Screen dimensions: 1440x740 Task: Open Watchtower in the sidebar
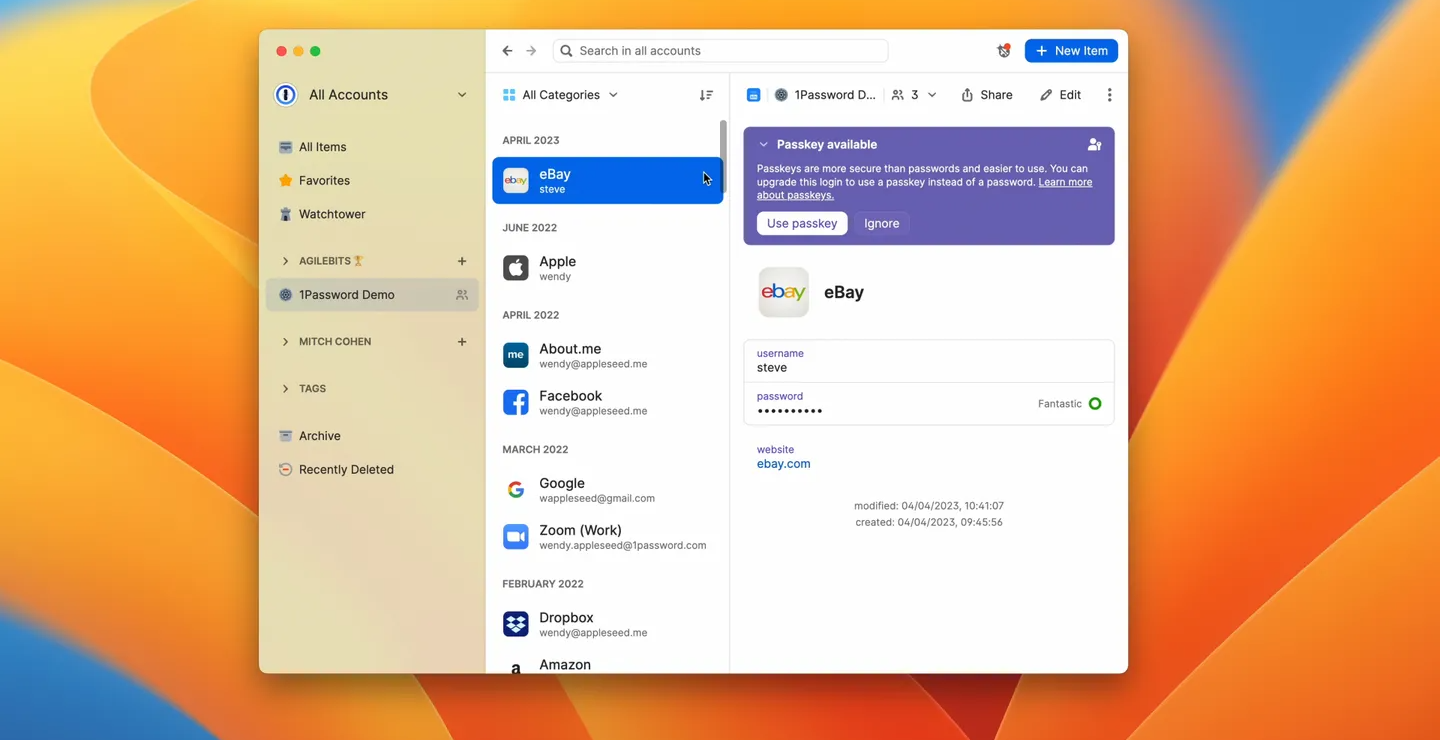click(x=372, y=214)
